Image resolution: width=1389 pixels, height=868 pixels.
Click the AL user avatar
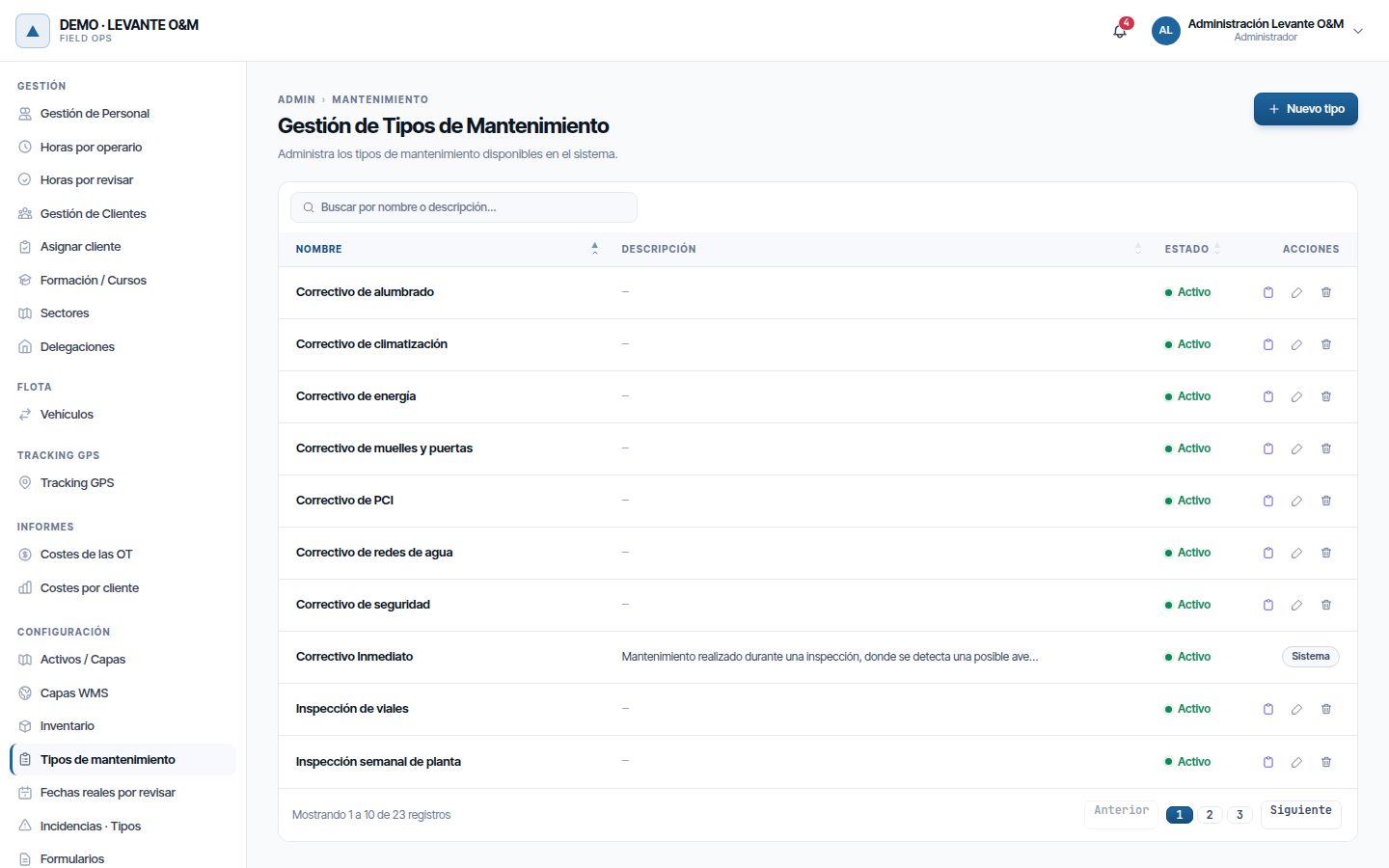pos(1165,31)
